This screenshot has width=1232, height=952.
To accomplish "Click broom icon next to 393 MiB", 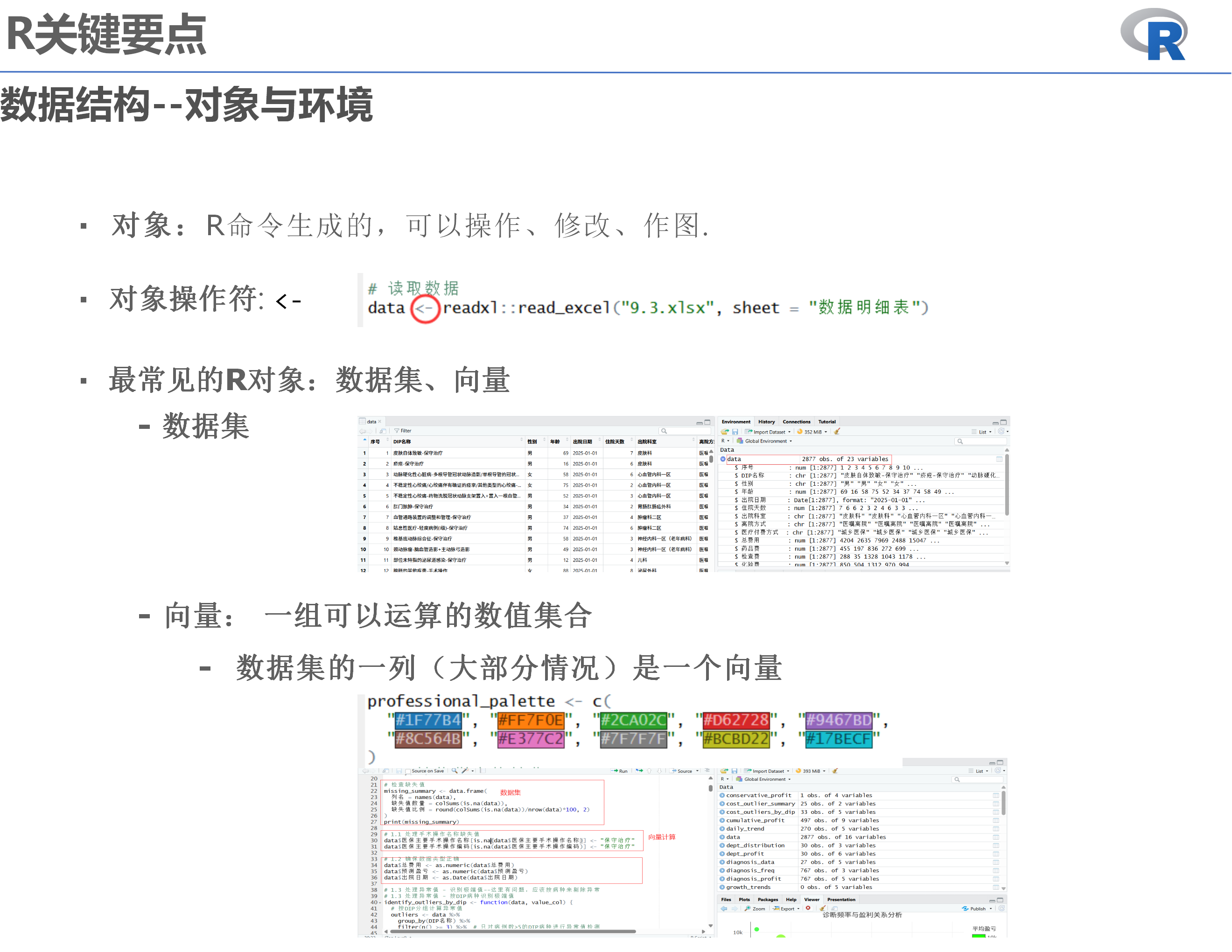I will point(835,771).
